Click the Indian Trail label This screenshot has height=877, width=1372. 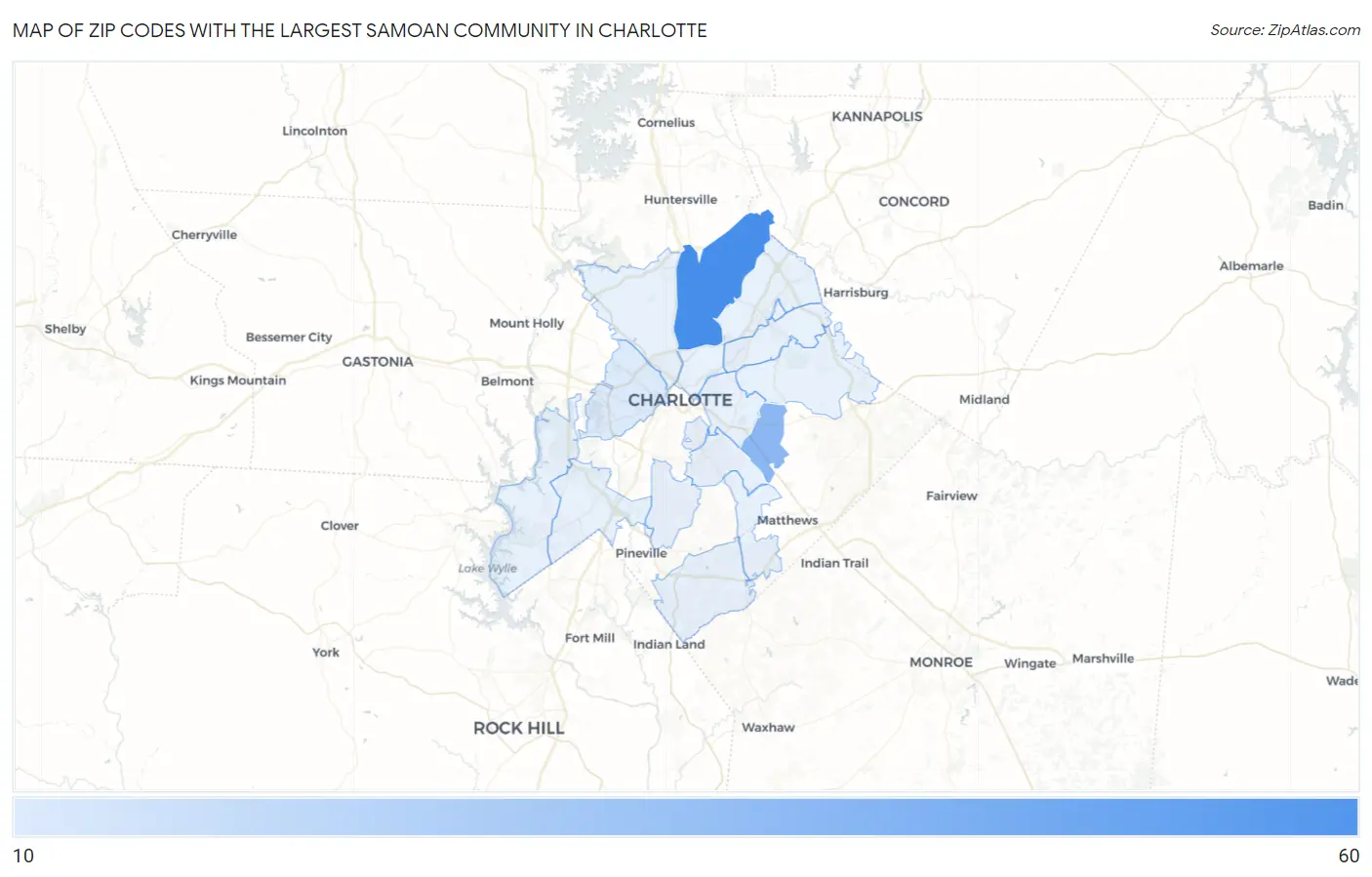click(x=834, y=563)
